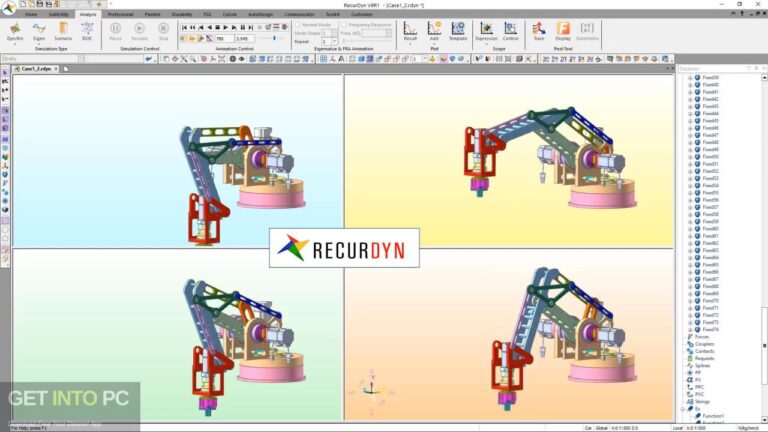Screen dimensions: 768x432
Task: Select the Contacts tree item
Action: tap(704, 351)
